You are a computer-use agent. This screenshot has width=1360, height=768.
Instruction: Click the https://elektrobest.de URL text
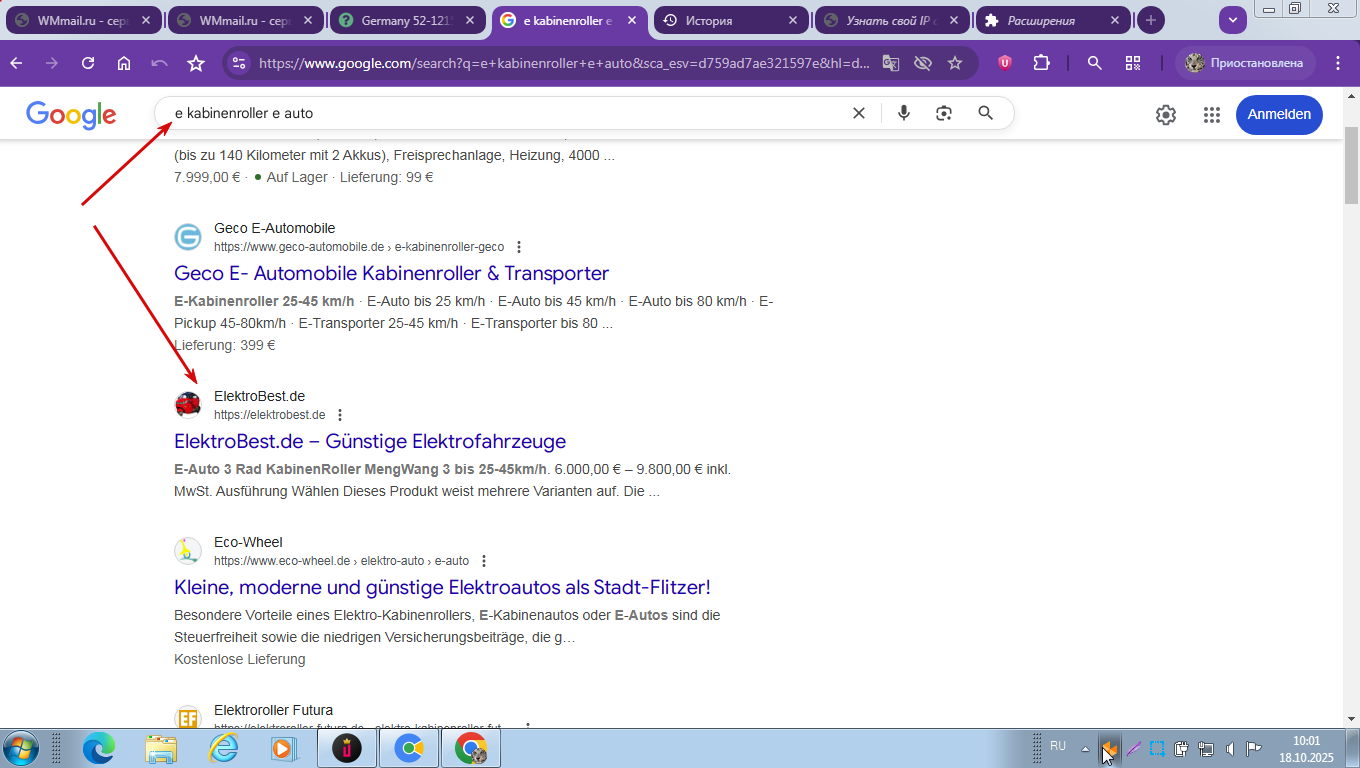(270, 415)
